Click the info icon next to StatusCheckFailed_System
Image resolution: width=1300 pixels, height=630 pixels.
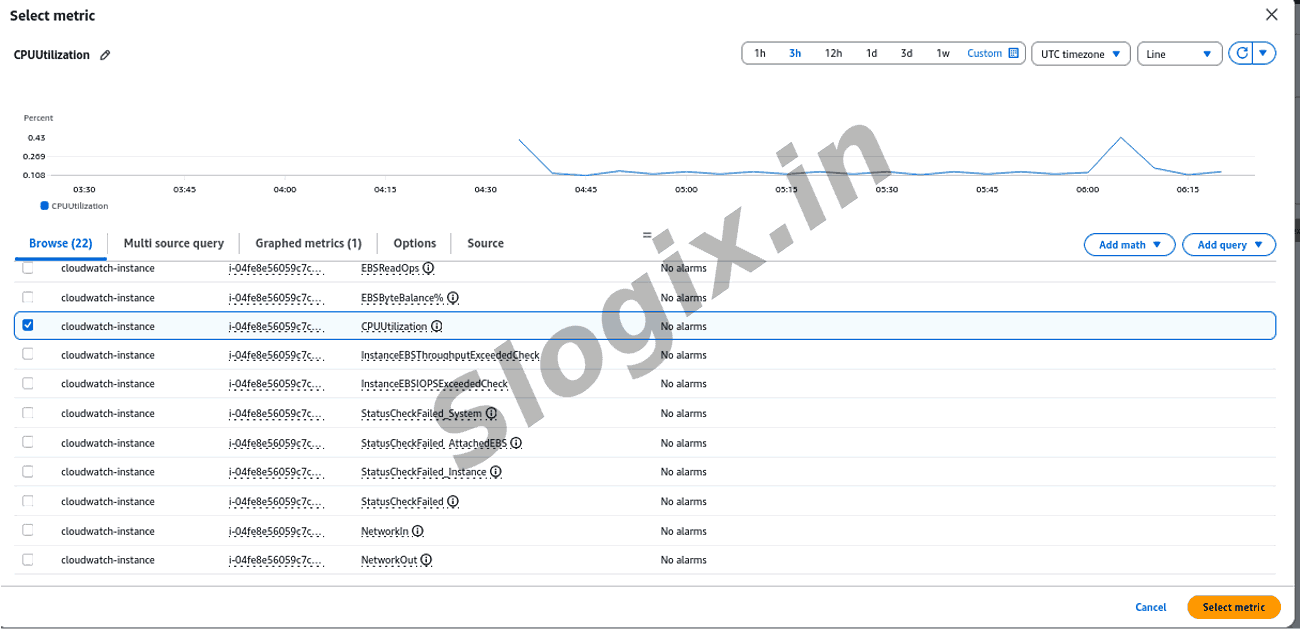click(491, 414)
